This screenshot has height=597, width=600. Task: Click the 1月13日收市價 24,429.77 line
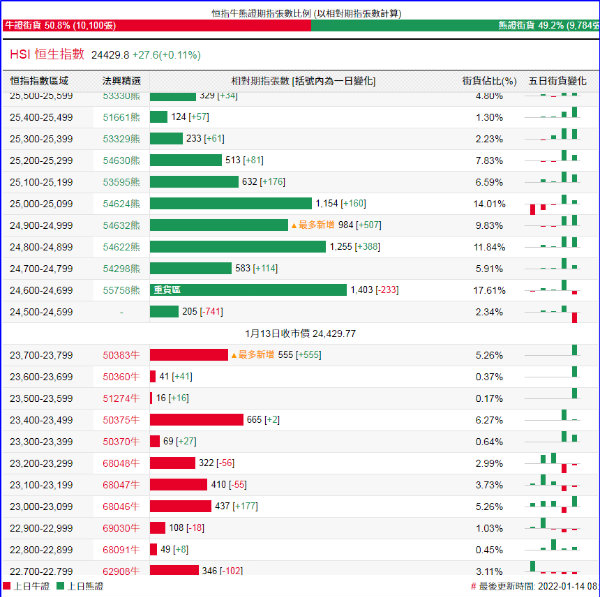300,334
